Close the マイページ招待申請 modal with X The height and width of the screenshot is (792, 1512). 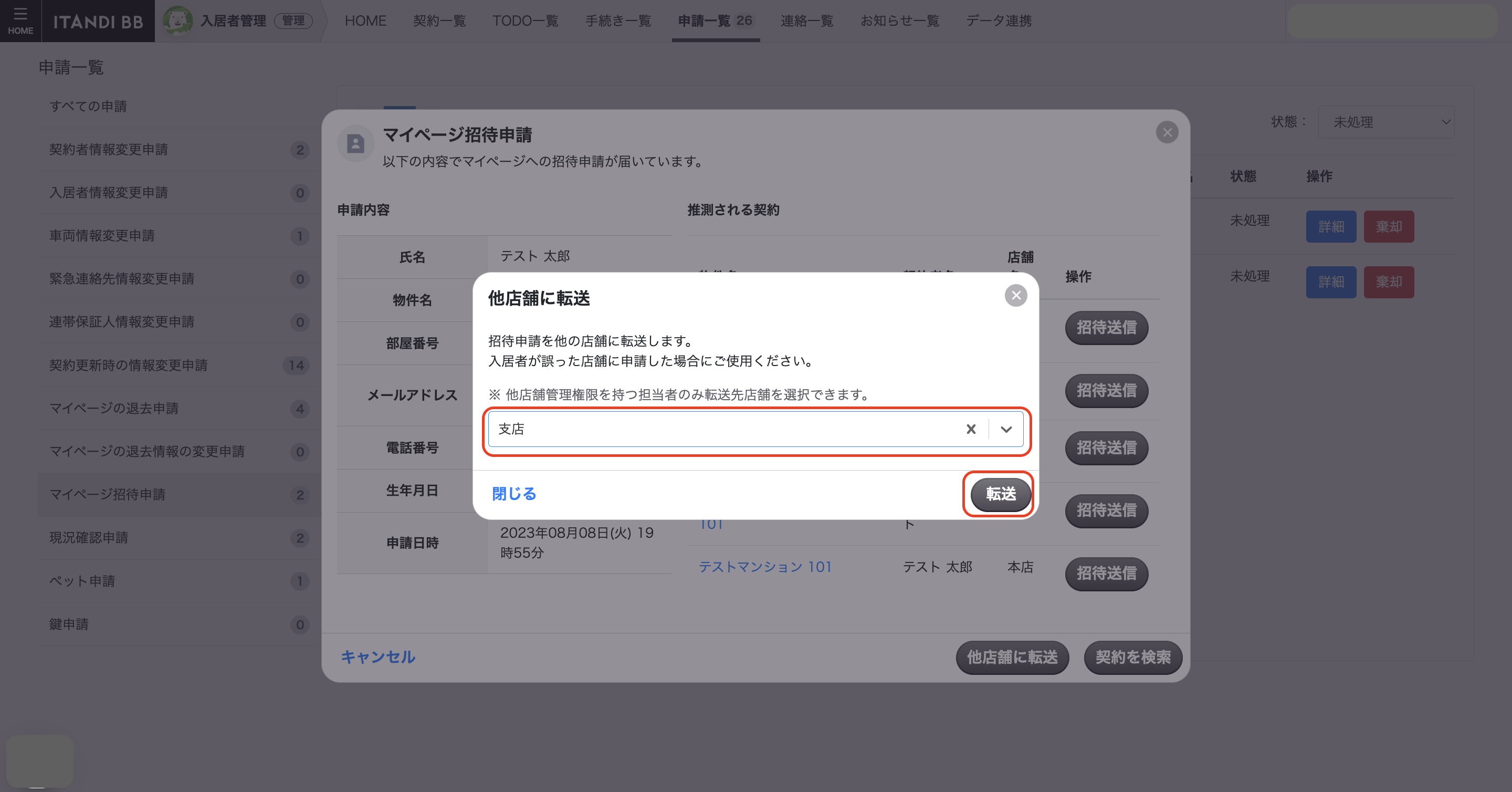pyautogui.click(x=1167, y=133)
